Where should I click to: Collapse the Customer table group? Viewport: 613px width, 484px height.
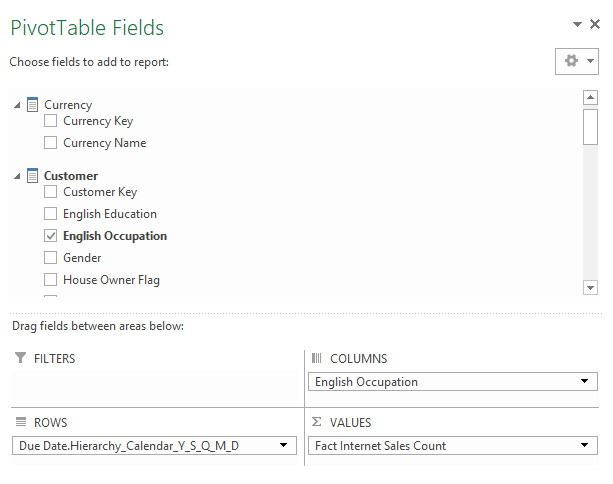[17, 176]
